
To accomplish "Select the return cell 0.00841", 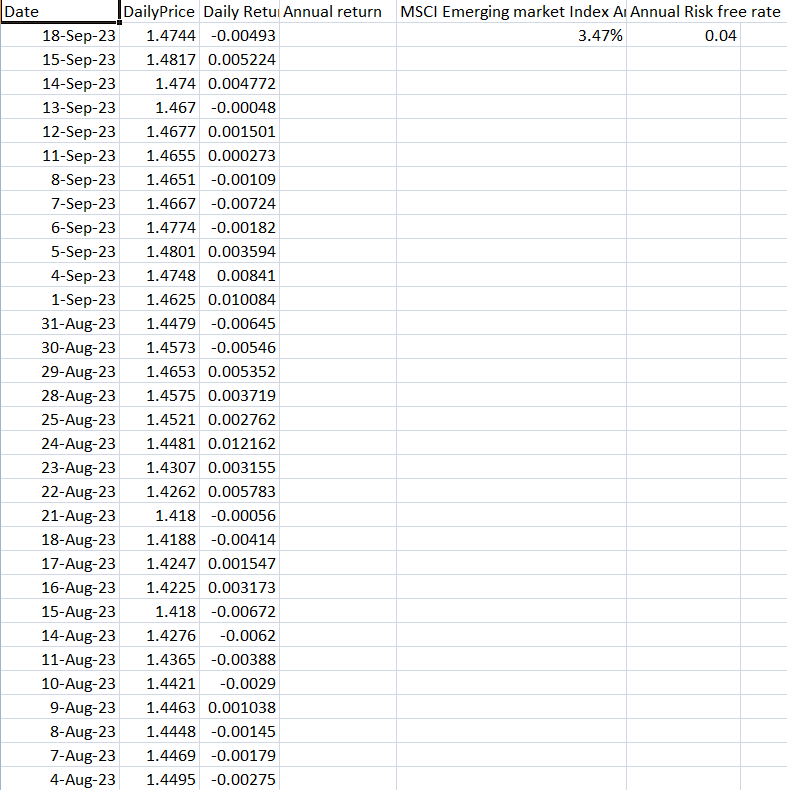I will (239, 276).
